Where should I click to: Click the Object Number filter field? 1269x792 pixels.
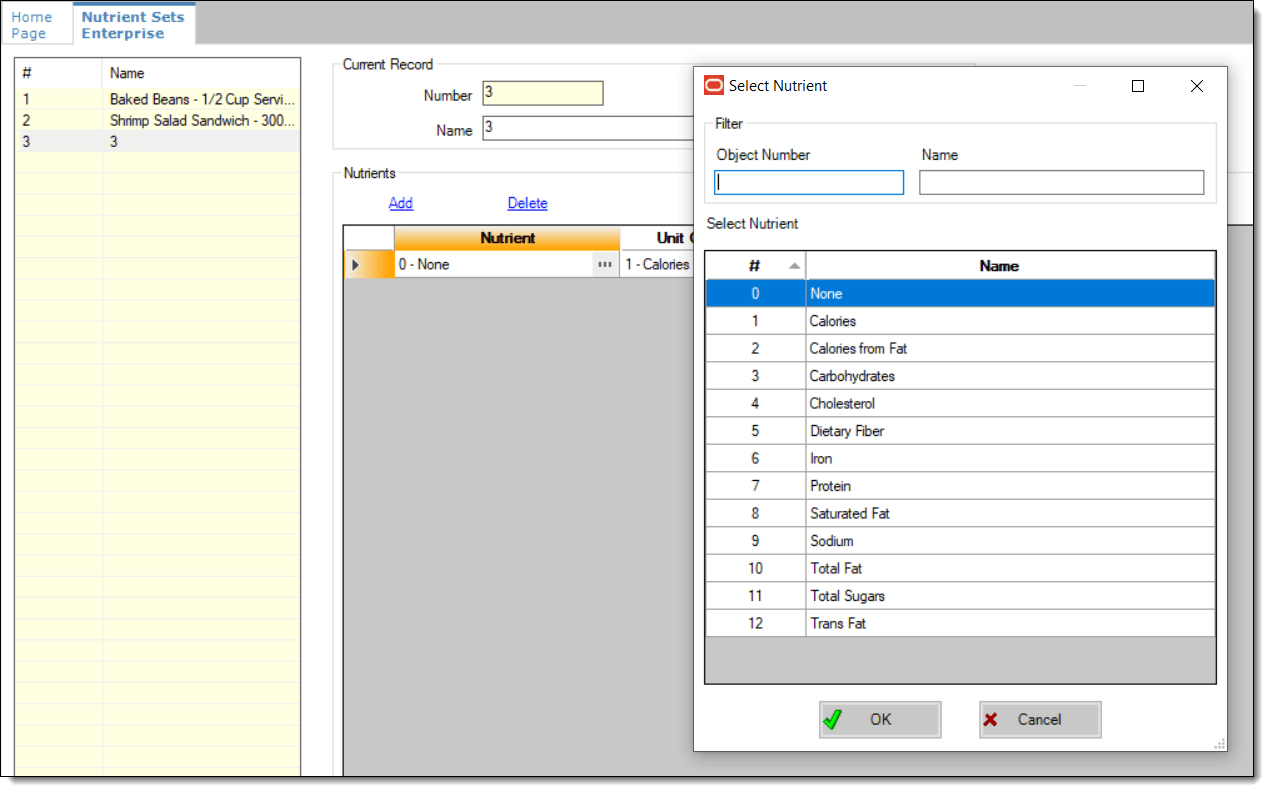pos(808,182)
